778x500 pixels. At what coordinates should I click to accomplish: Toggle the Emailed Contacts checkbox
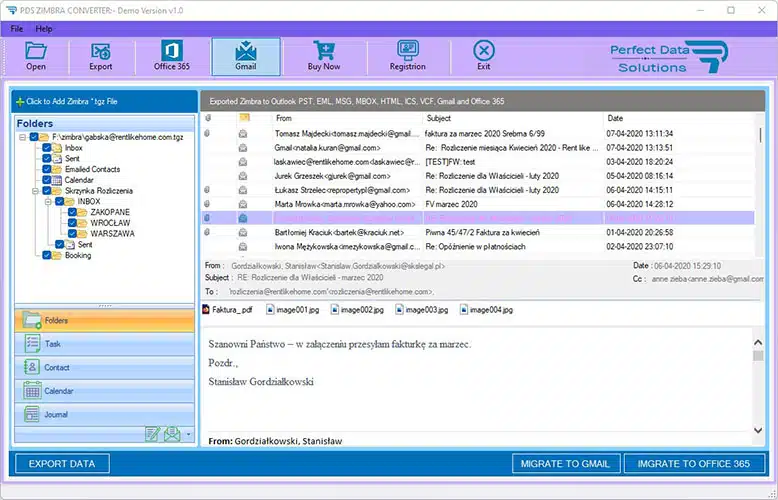coord(47,169)
